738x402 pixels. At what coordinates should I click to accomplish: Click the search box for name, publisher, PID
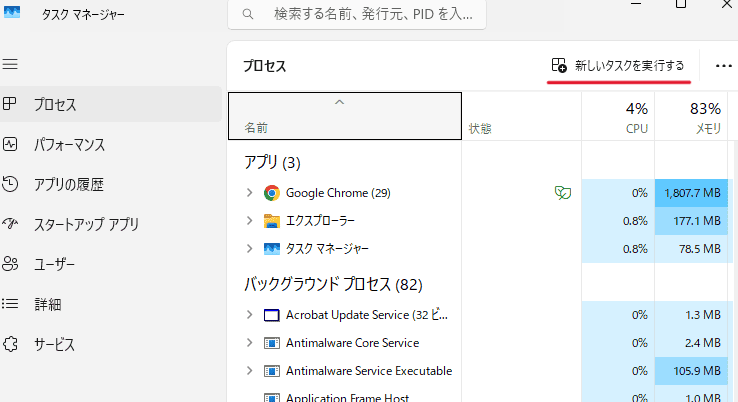(x=357, y=15)
